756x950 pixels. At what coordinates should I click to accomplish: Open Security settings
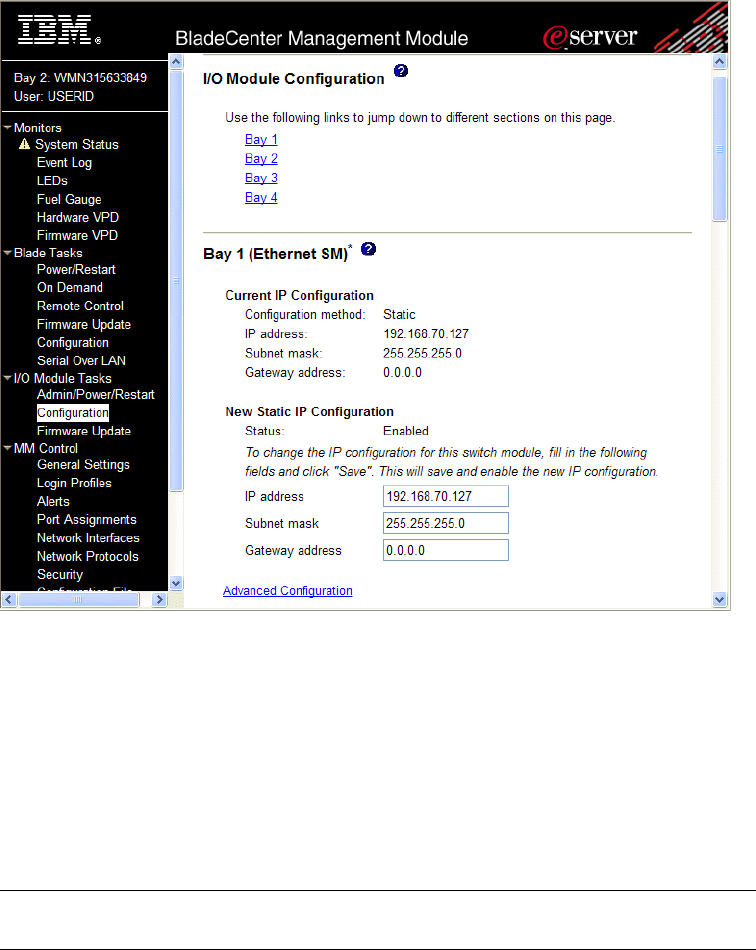(x=59, y=574)
